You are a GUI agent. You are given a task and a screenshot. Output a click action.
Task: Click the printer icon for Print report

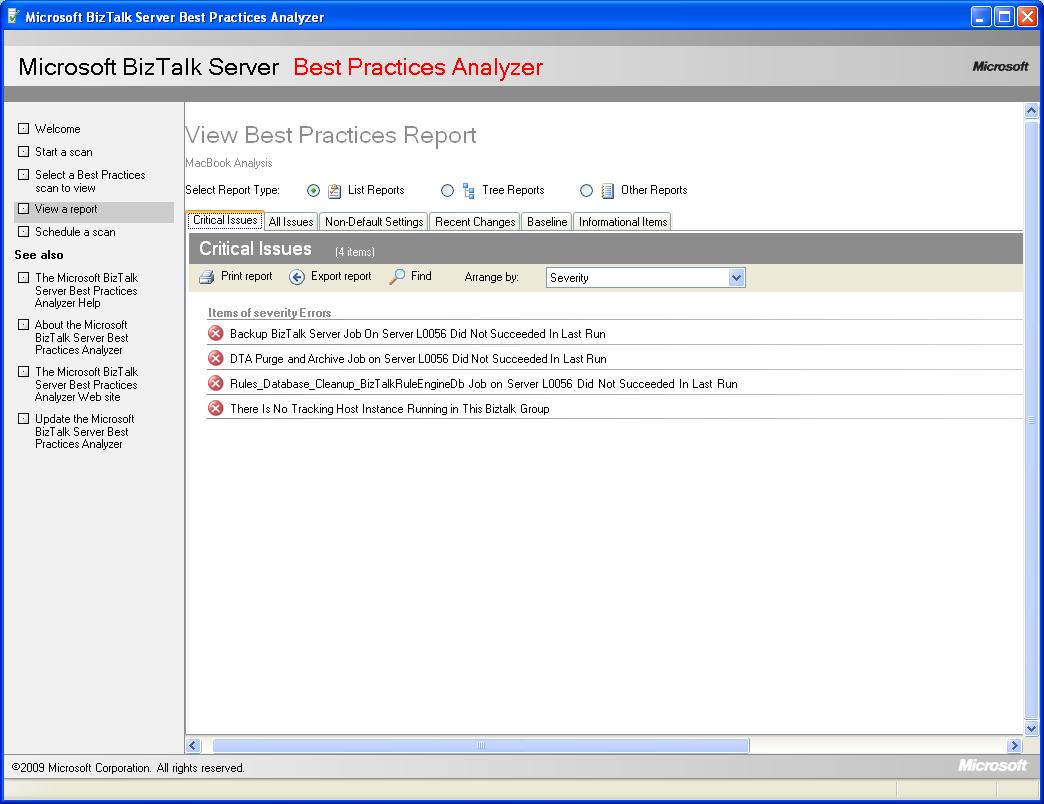pyautogui.click(x=207, y=277)
